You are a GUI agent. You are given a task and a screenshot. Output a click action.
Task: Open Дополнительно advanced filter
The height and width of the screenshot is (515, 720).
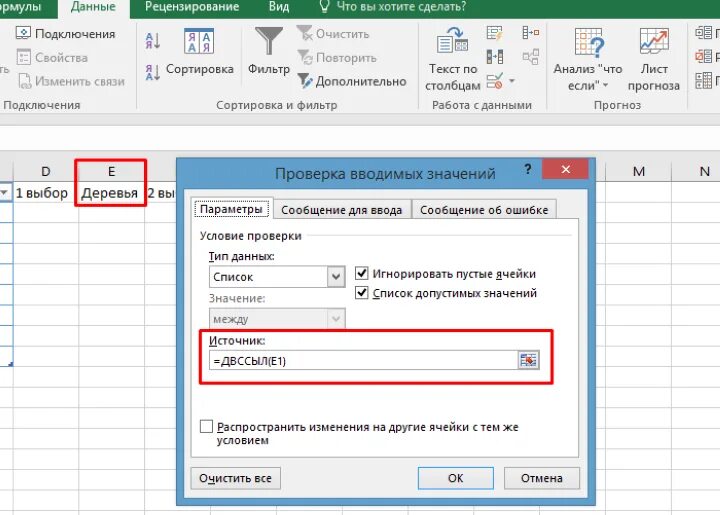click(x=352, y=81)
